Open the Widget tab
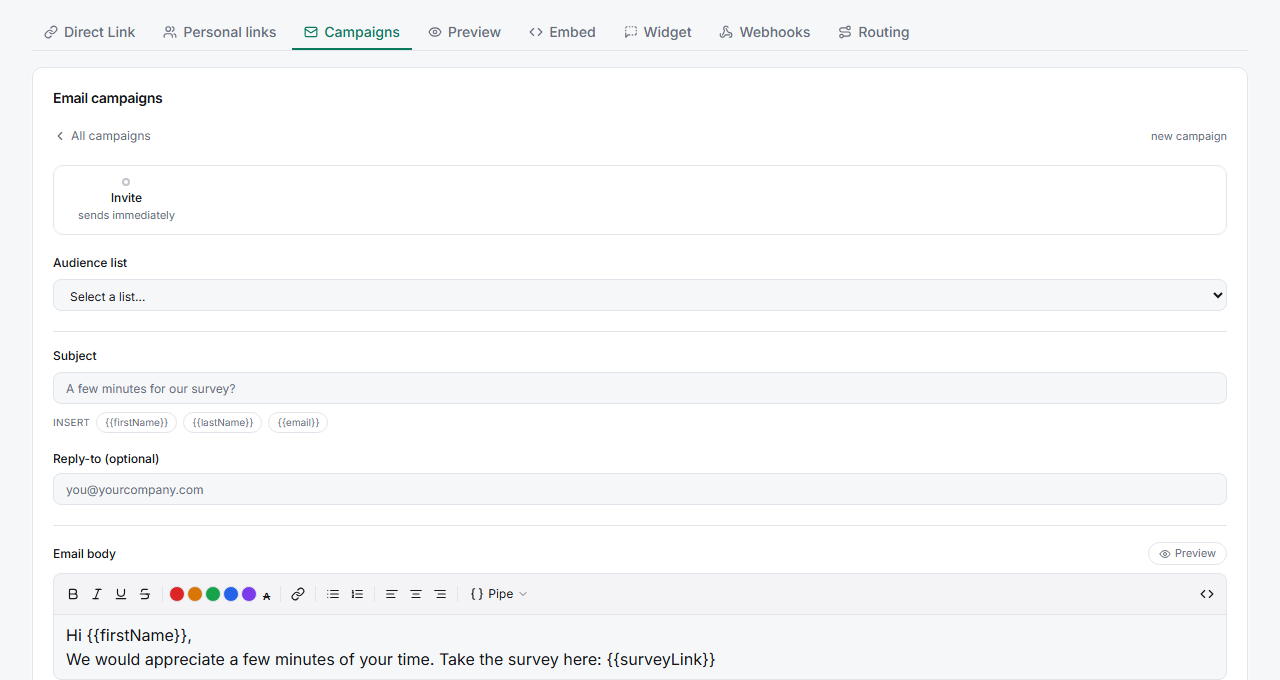 pyautogui.click(x=658, y=32)
